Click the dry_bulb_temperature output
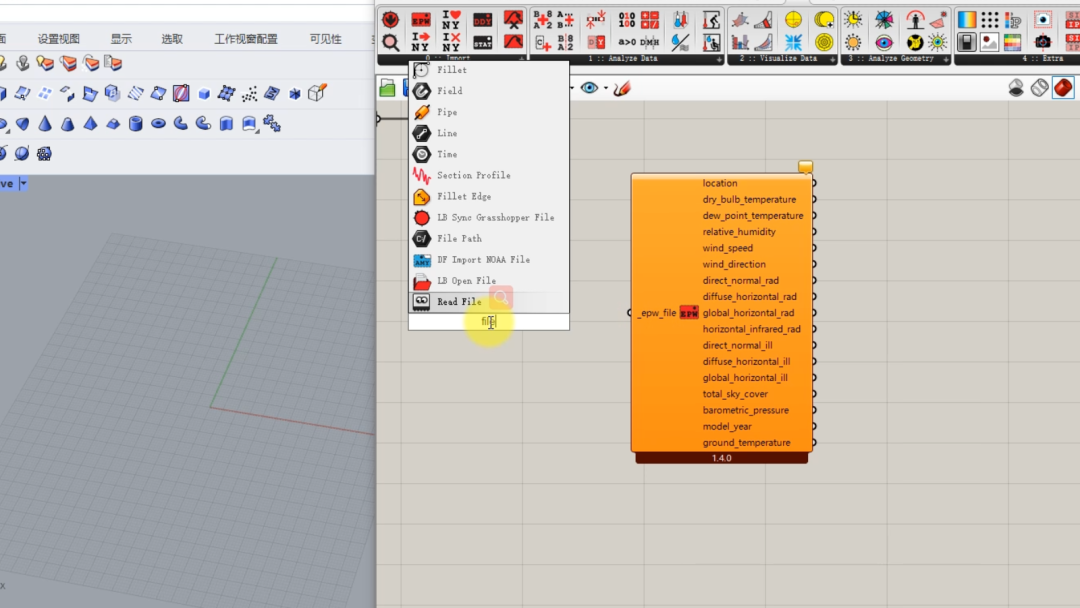 click(749, 200)
